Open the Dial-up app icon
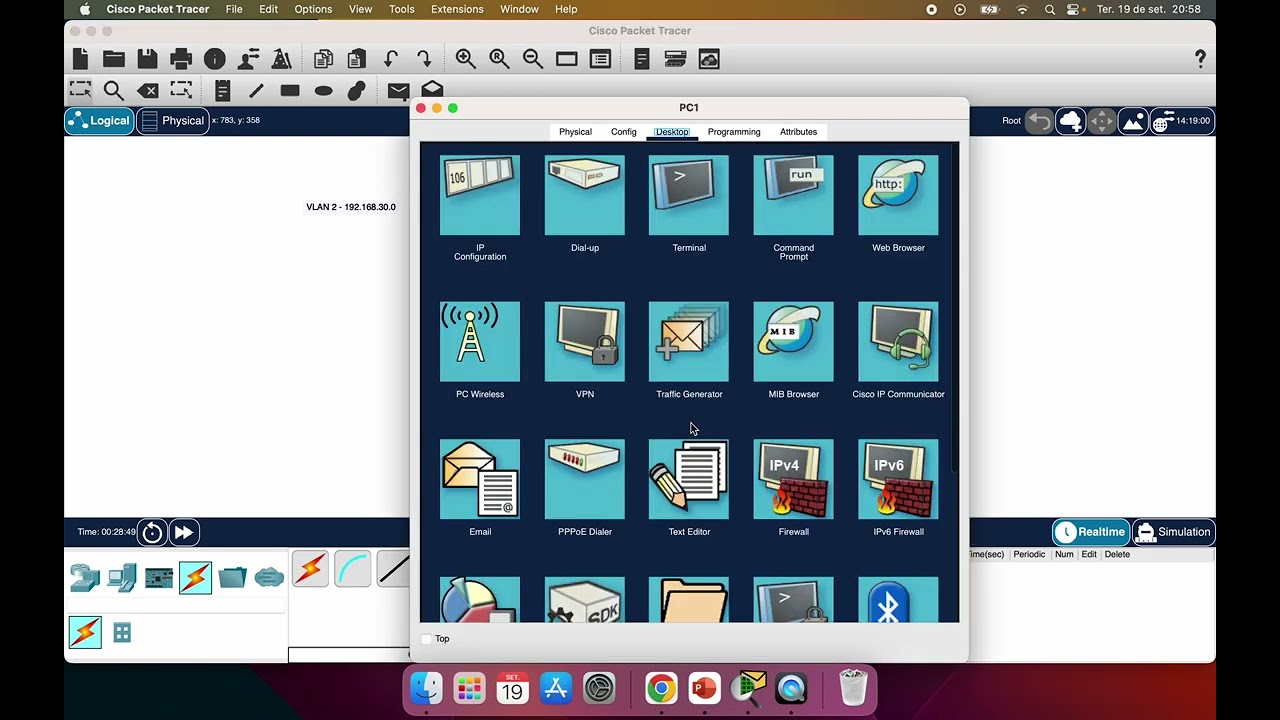Viewport: 1280px width, 720px height. coord(585,196)
